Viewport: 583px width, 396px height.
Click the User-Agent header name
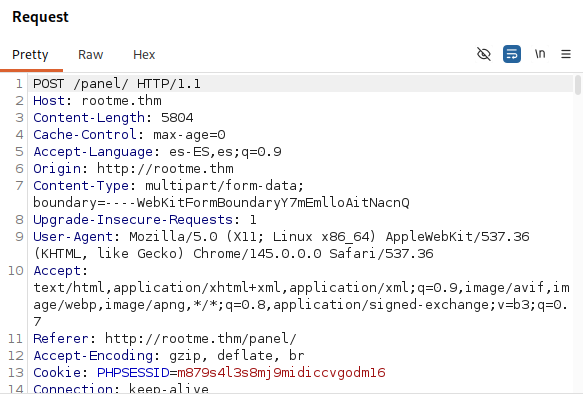73,236
